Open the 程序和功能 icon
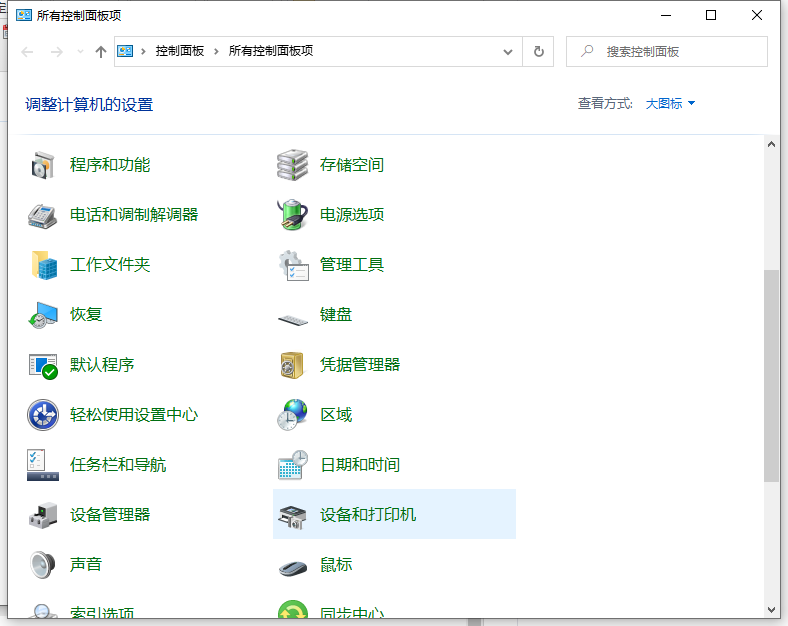 [43, 165]
